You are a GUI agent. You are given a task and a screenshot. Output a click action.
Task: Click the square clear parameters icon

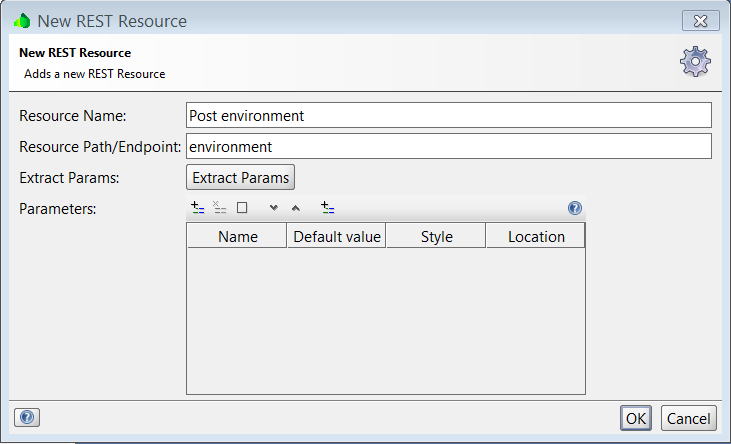[242, 208]
